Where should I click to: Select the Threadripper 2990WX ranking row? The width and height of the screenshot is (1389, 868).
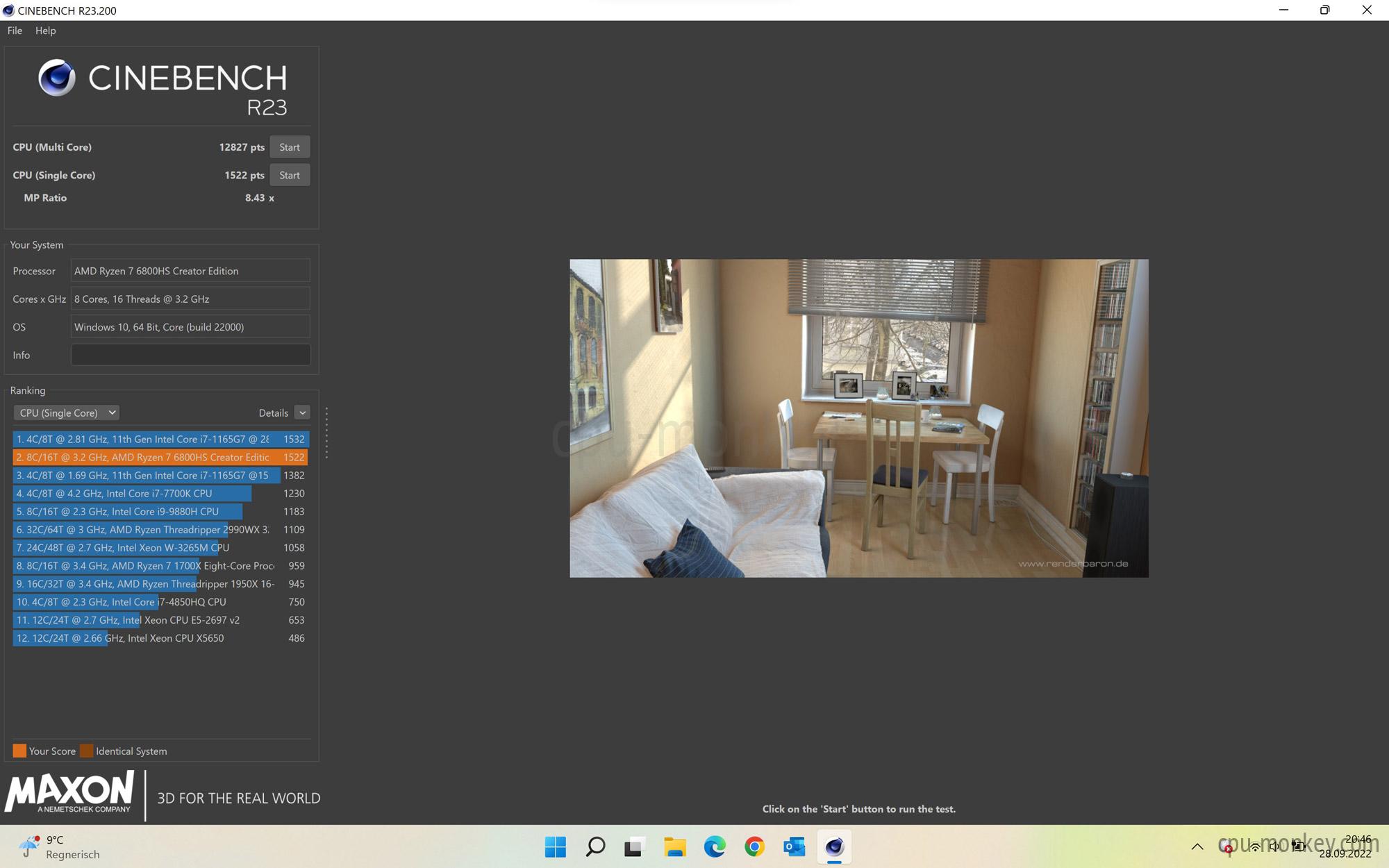point(160,529)
